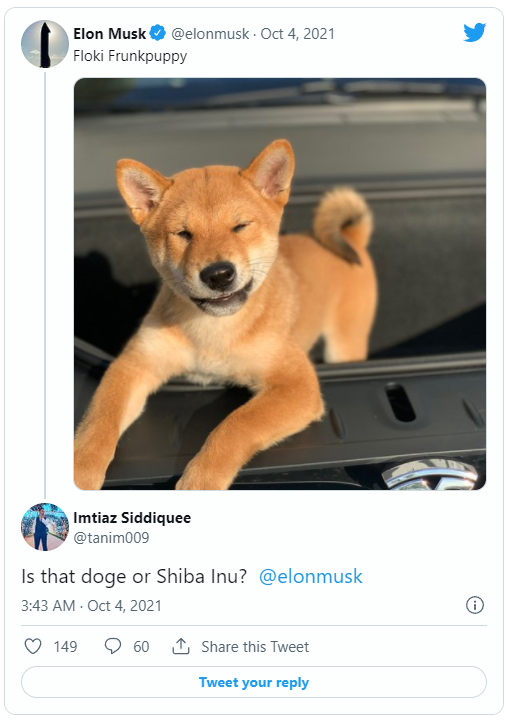Click the Tweet your reply button
510x723 pixels.
[x=254, y=682]
